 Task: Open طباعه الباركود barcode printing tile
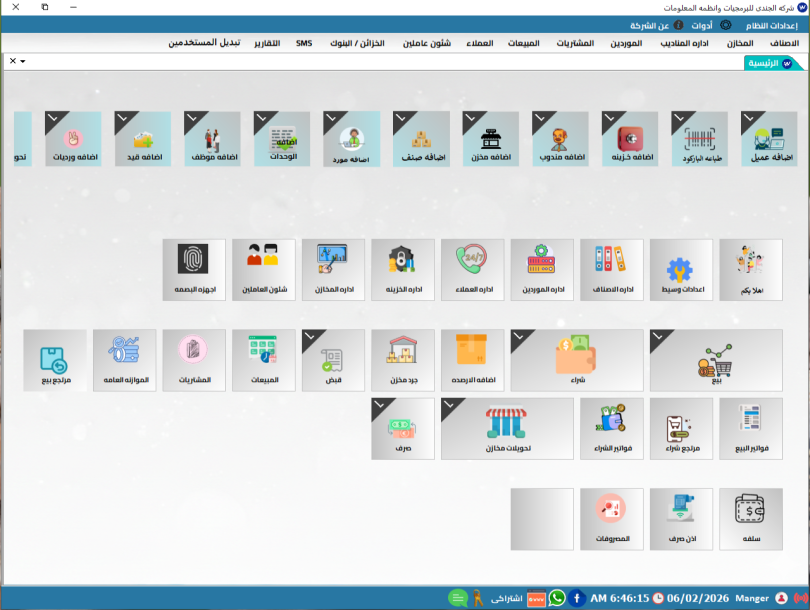tap(702, 138)
